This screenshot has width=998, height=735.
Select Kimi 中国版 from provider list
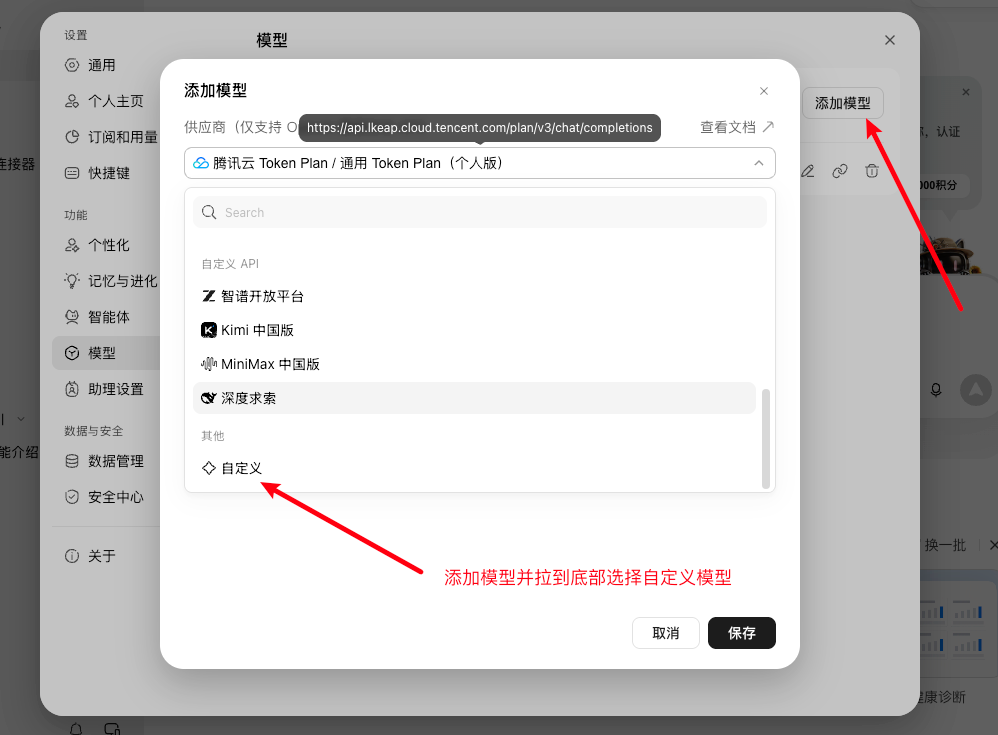[474, 330]
